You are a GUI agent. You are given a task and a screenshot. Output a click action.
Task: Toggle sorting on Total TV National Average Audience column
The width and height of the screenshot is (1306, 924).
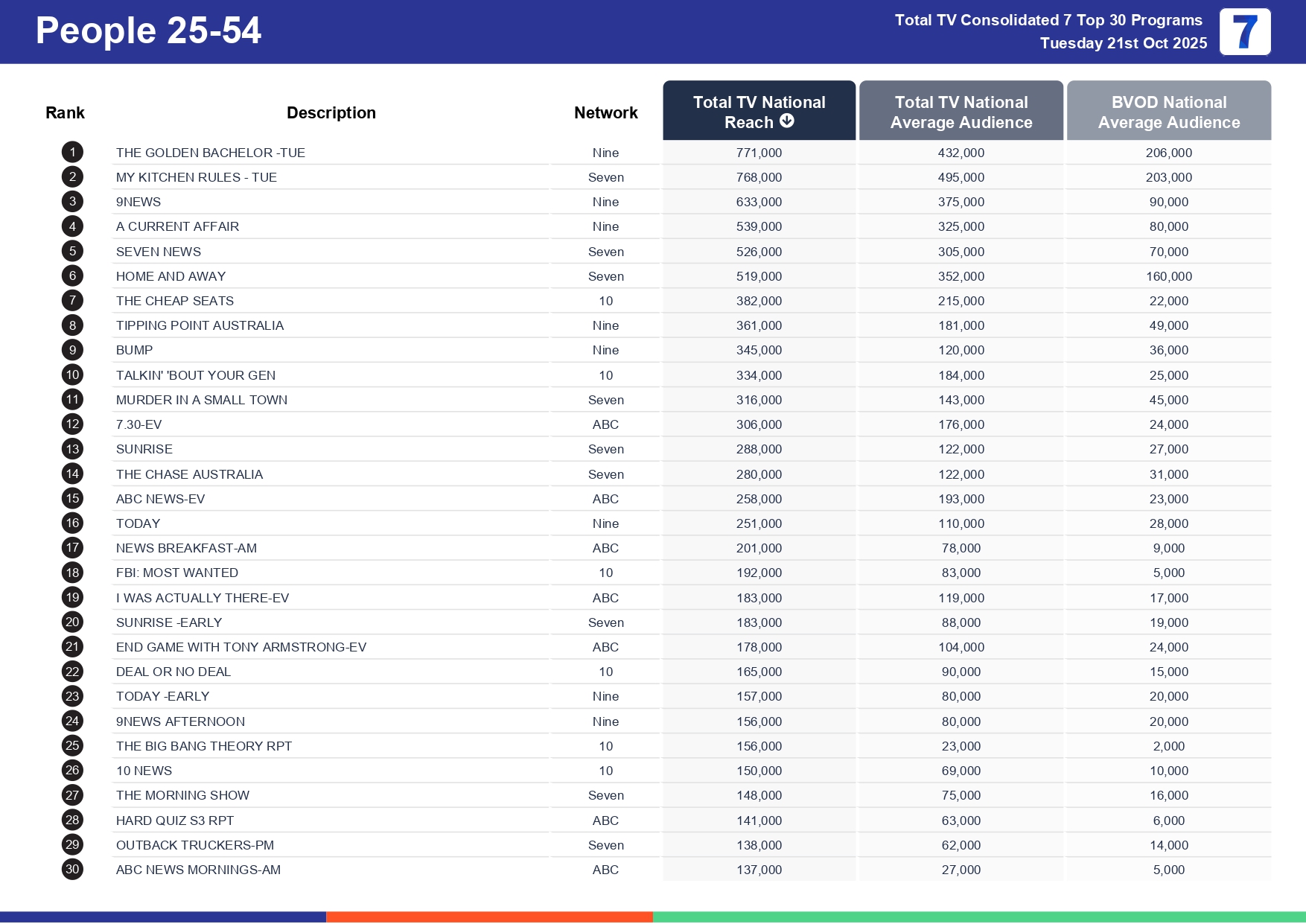961,111
